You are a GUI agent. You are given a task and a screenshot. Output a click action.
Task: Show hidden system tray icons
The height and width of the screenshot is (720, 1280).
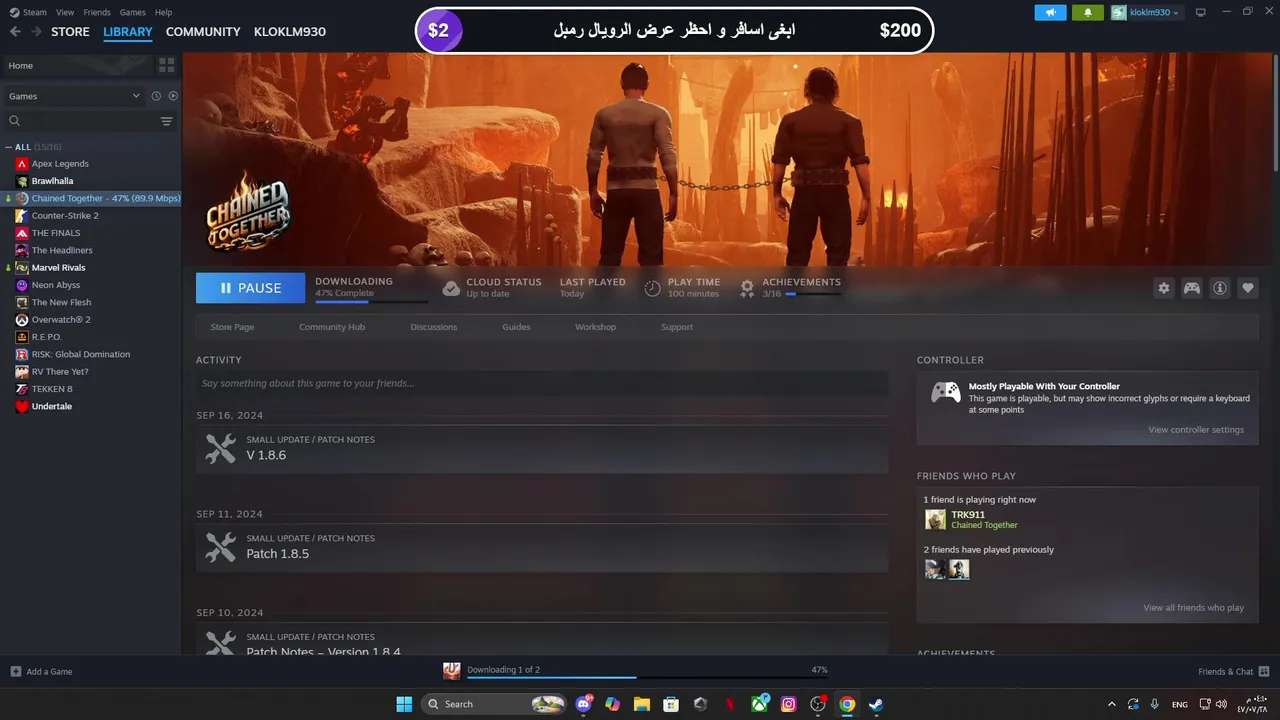(1111, 704)
